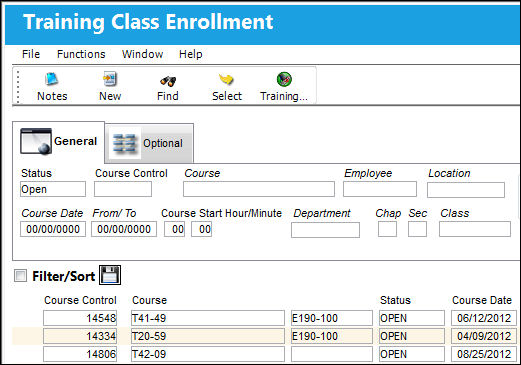This screenshot has height=365, width=521.
Task: Click the Find binoculars icon
Action: pyautogui.click(x=168, y=80)
